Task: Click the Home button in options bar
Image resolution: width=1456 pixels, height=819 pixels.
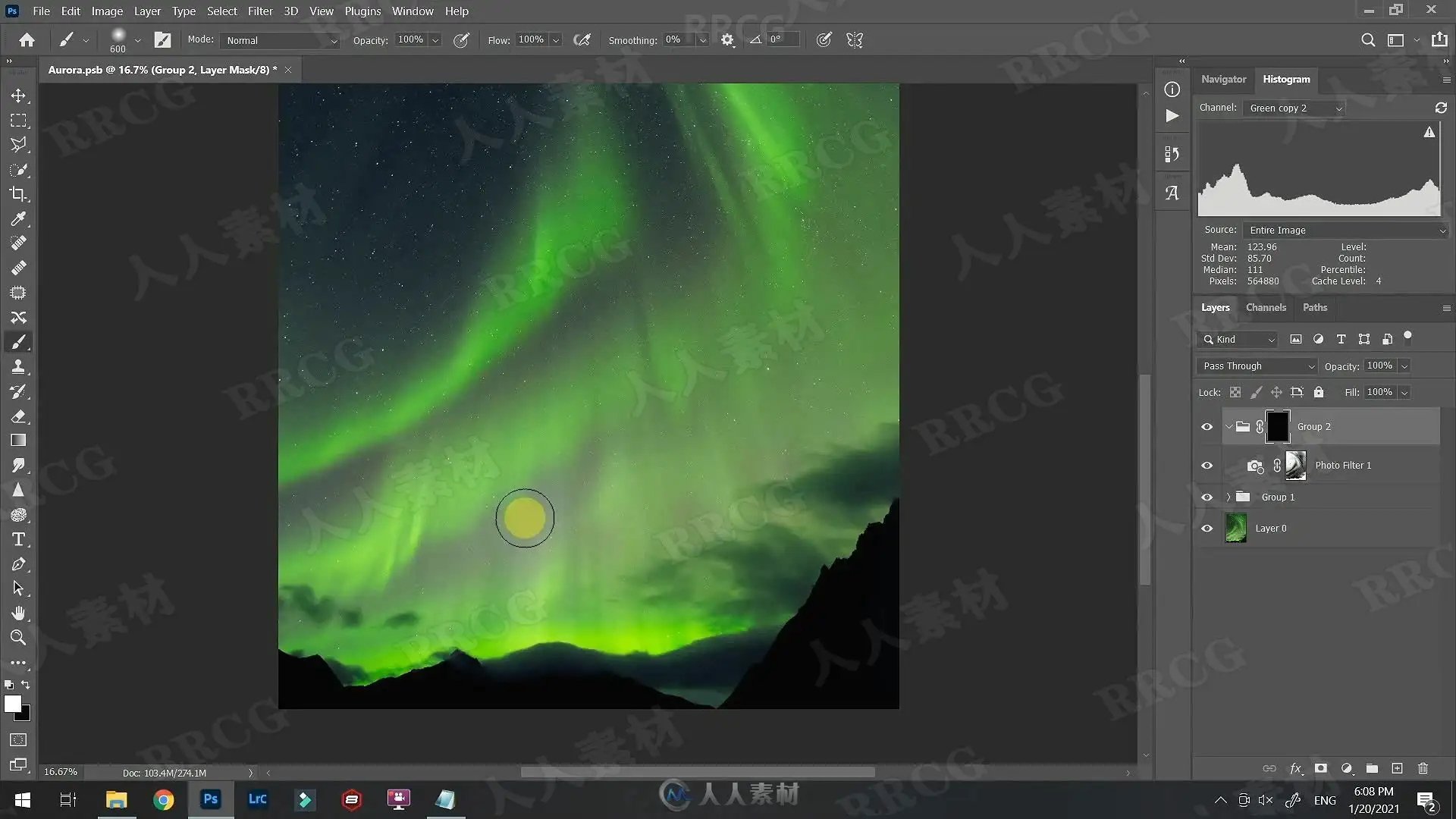Action: [27, 40]
